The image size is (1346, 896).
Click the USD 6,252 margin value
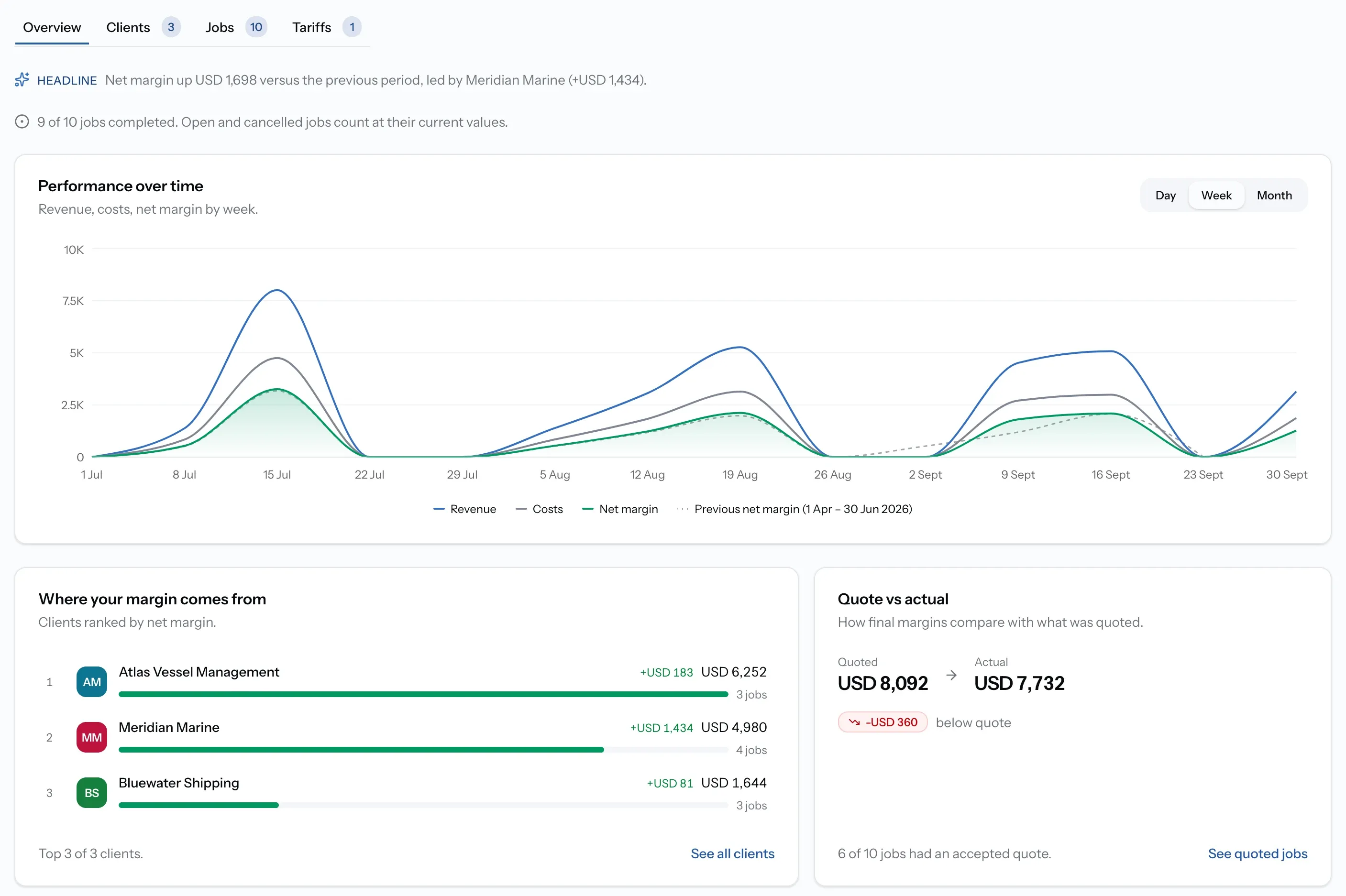pyautogui.click(x=734, y=672)
